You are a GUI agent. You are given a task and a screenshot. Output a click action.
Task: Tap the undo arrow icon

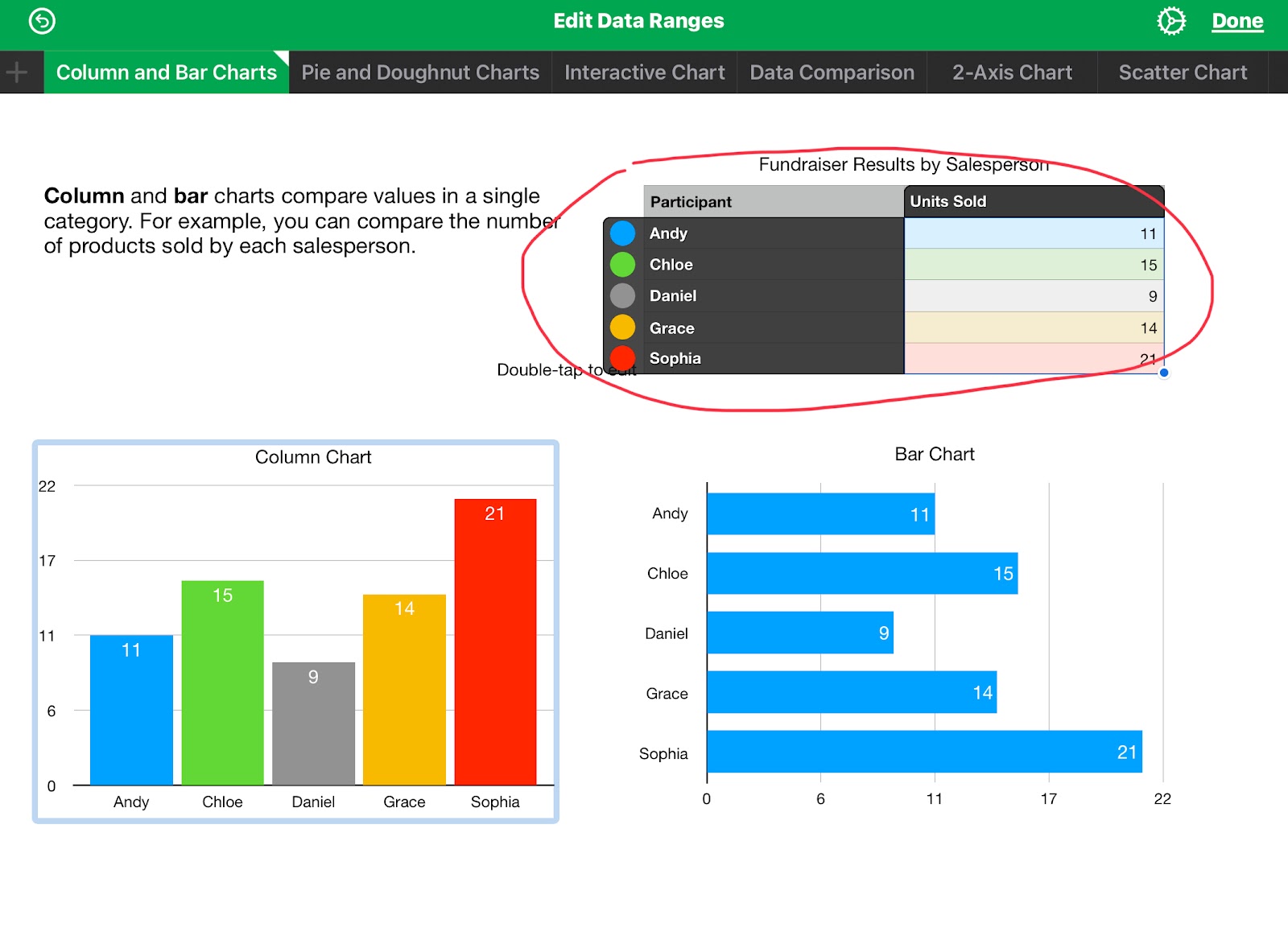[x=42, y=21]
